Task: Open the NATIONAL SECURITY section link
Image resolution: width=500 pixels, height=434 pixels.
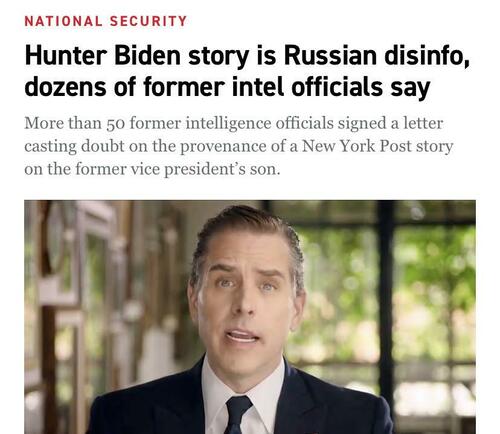Action: (106, 21)
